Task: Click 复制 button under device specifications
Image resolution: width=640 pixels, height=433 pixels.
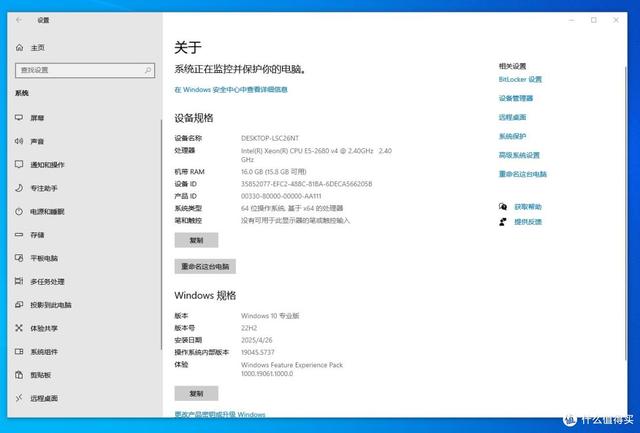Action: (196, 240)
